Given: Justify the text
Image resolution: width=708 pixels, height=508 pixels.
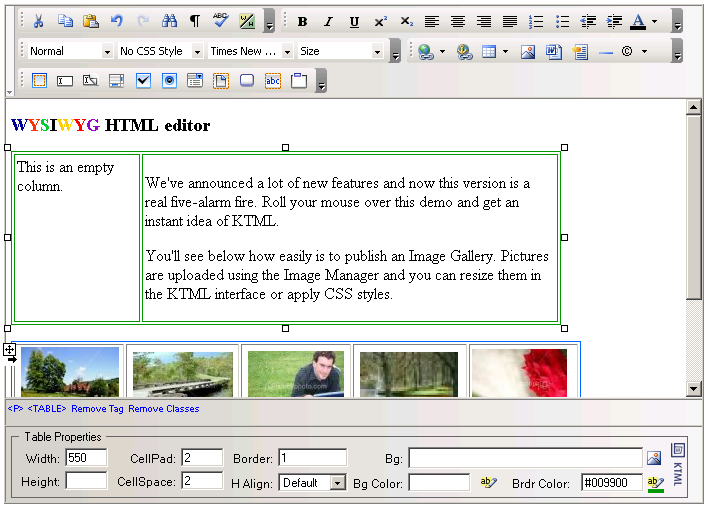Looking at the screenshot, I should (510, 22).
